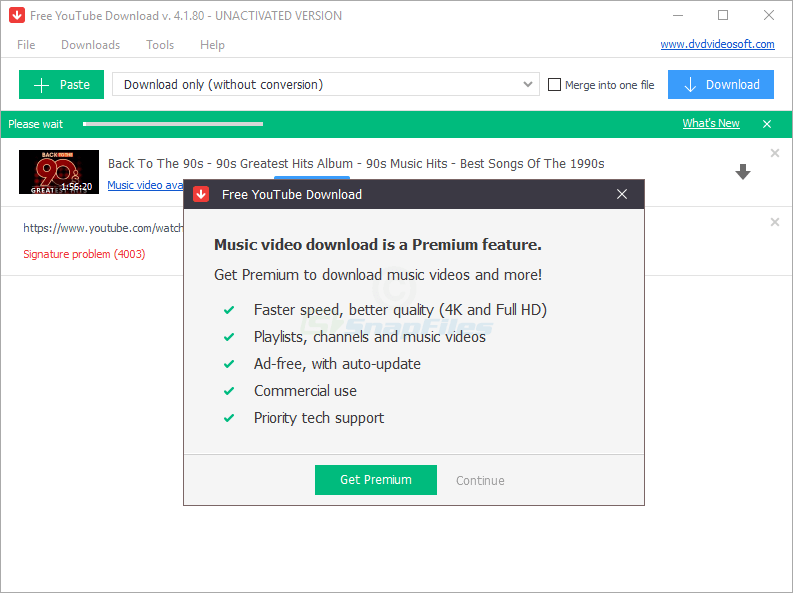793x593 pixels.
Task: Click the red logo in dialog header
Action: pyautogui.click(x=201, y=194)
